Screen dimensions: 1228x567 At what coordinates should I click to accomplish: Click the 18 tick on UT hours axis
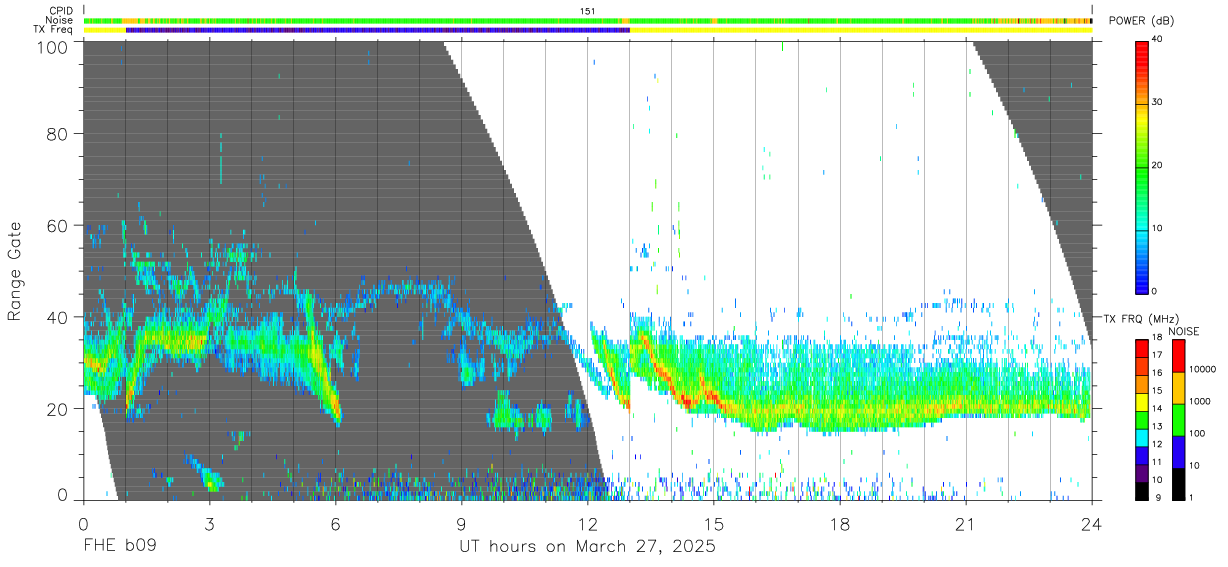pyautogui.click(x=839, y=523)
